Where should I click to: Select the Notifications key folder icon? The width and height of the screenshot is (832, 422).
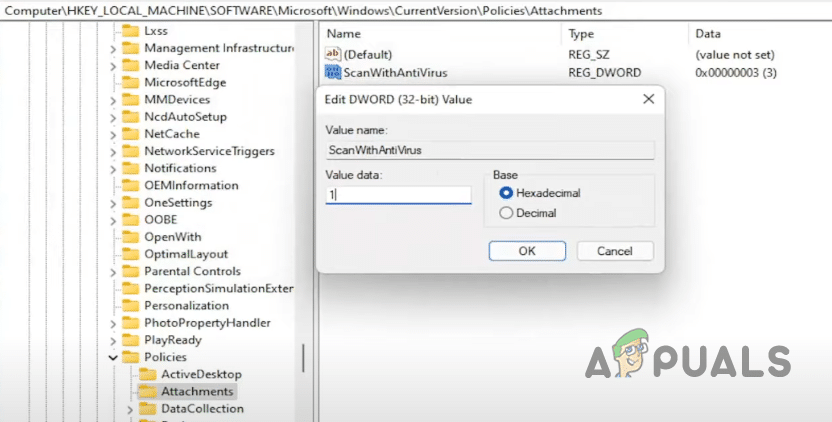click(130, 168)
